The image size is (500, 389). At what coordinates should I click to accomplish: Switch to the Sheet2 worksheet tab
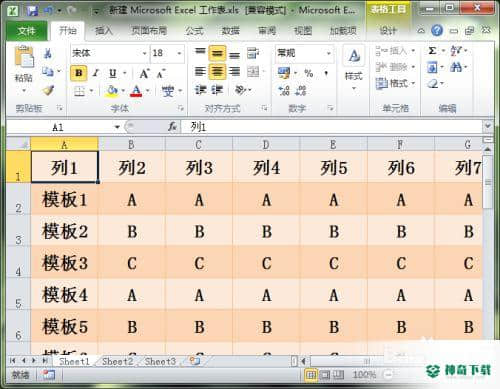pyautogui.click(x=117, y=361)
